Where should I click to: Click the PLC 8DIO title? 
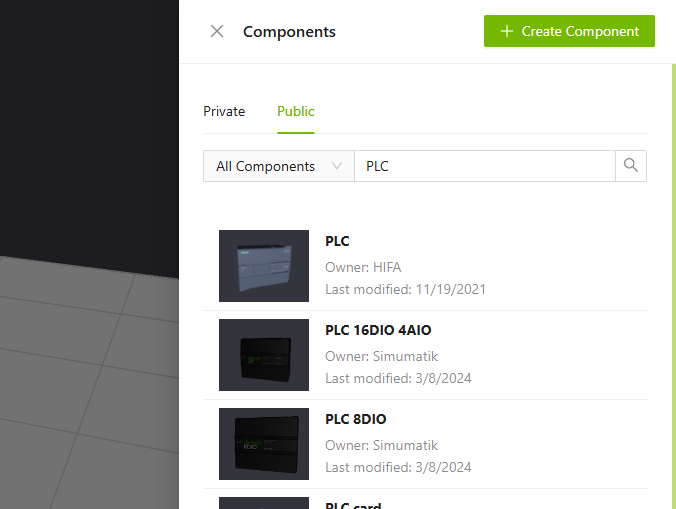point(356,419)
